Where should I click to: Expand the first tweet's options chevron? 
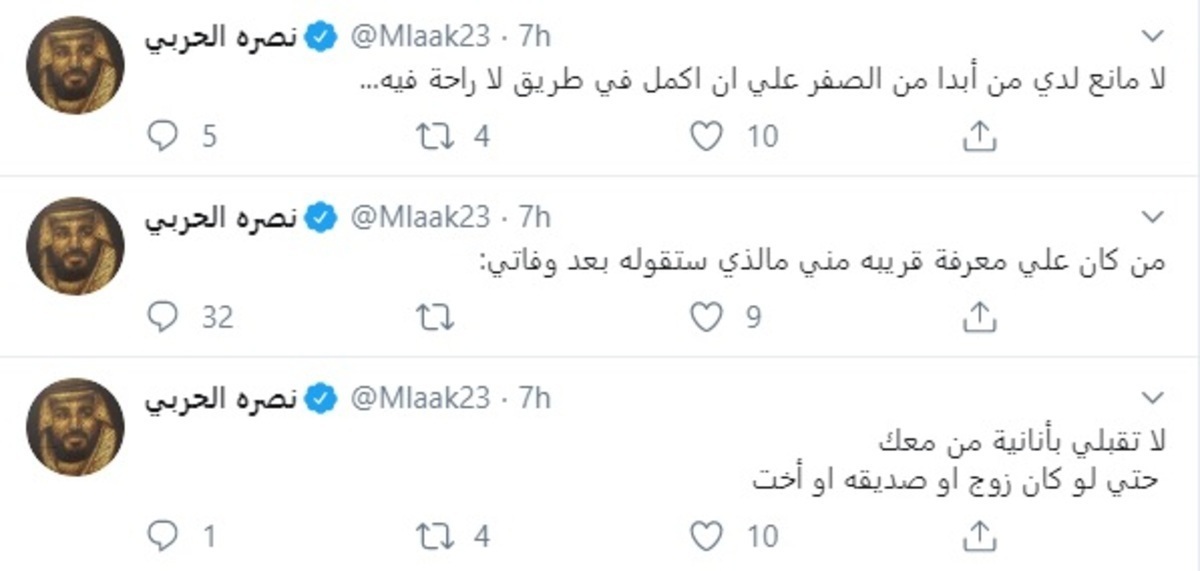[1153, 37]
